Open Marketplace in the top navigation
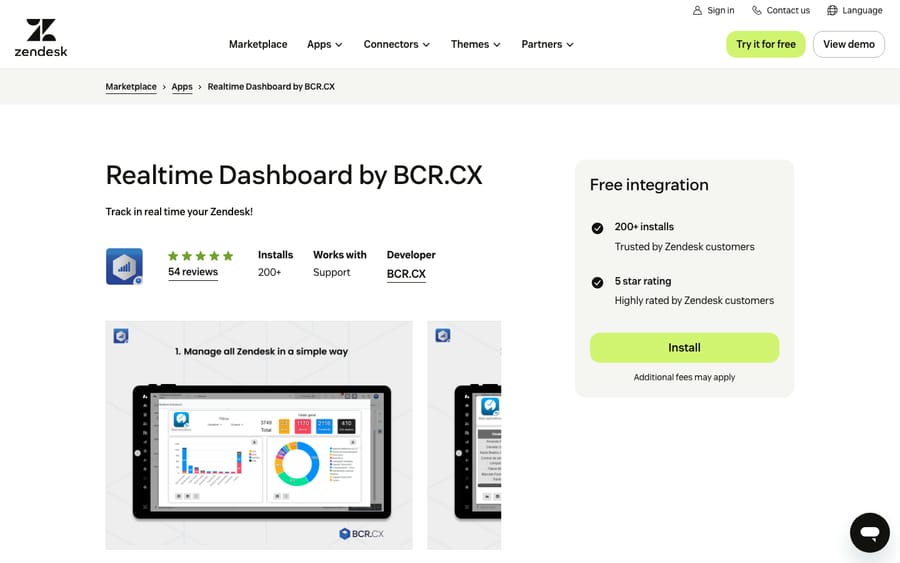 [x=258, y=44]
